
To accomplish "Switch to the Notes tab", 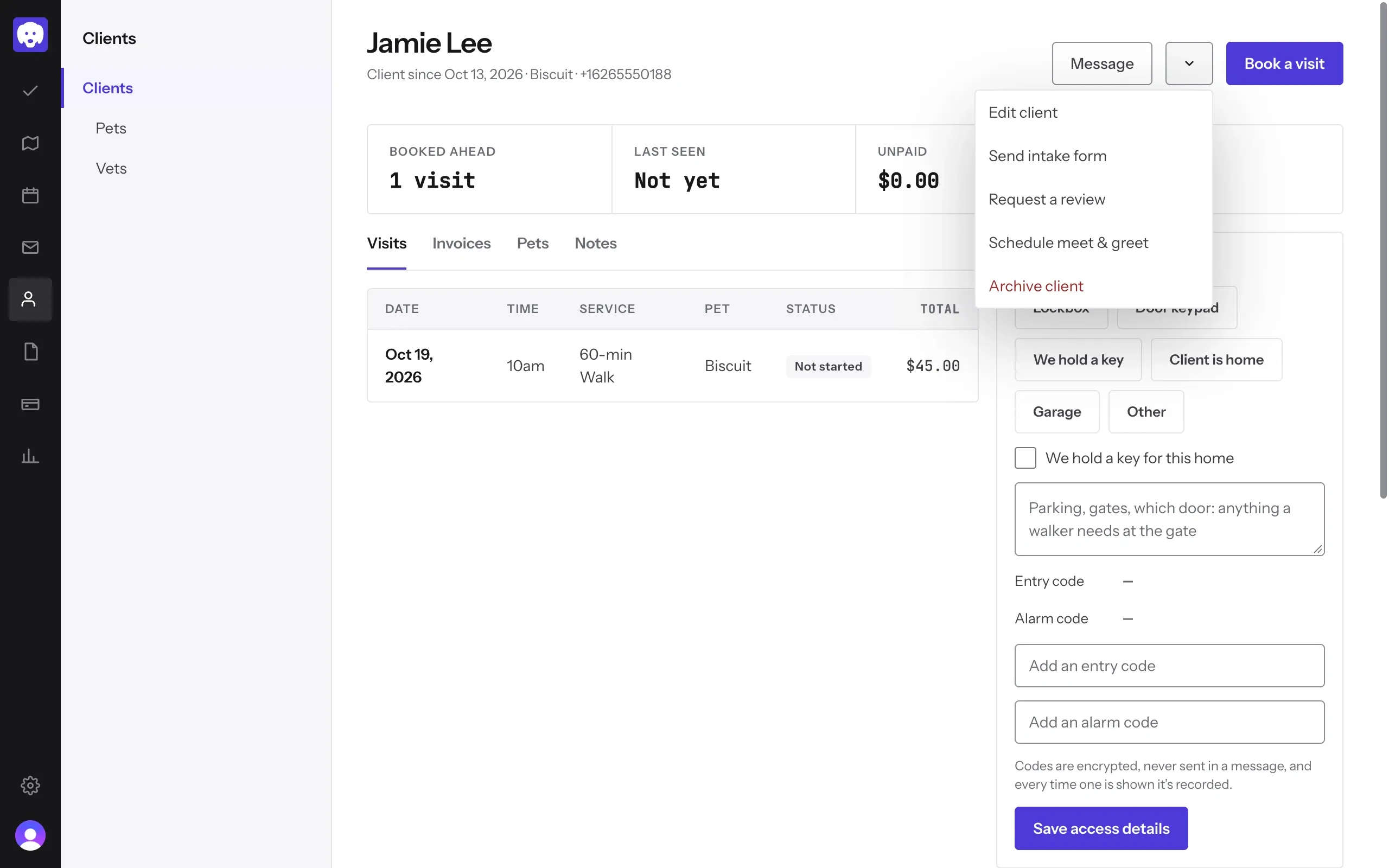I will (x=595, y=244).
